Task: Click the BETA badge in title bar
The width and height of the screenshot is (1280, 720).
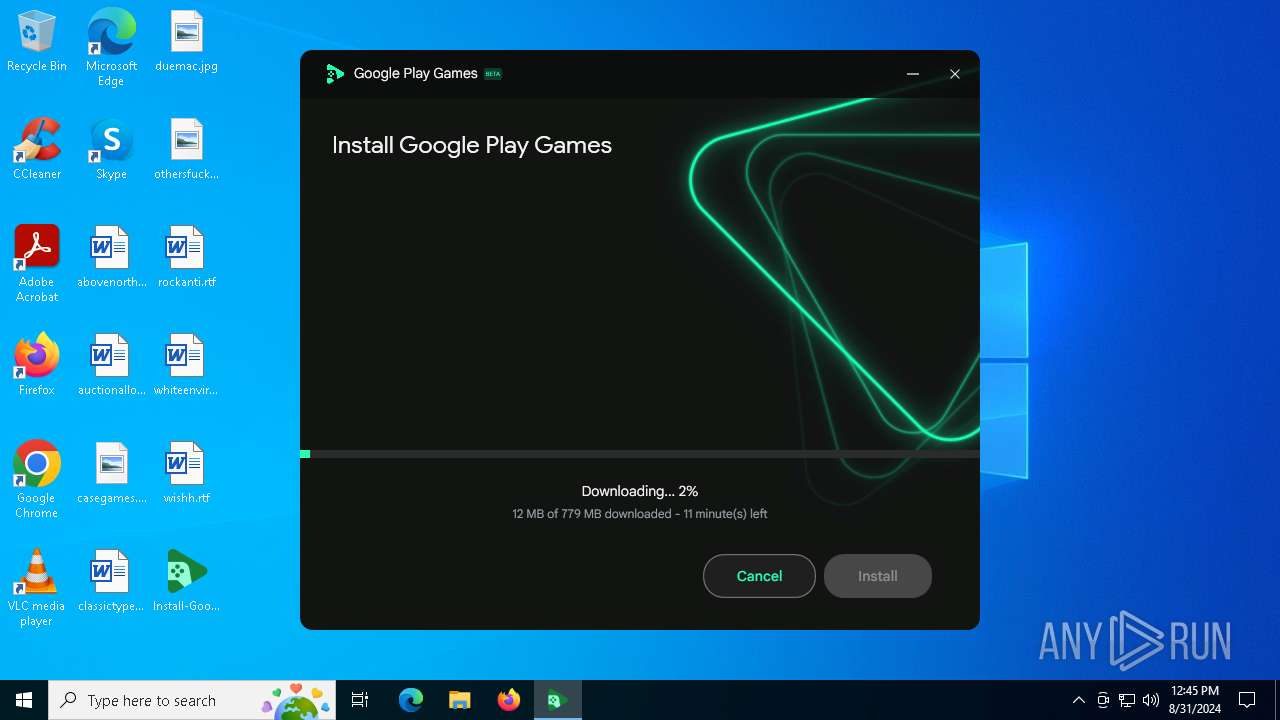Action: pyautogui.click(x=493, y=74)
